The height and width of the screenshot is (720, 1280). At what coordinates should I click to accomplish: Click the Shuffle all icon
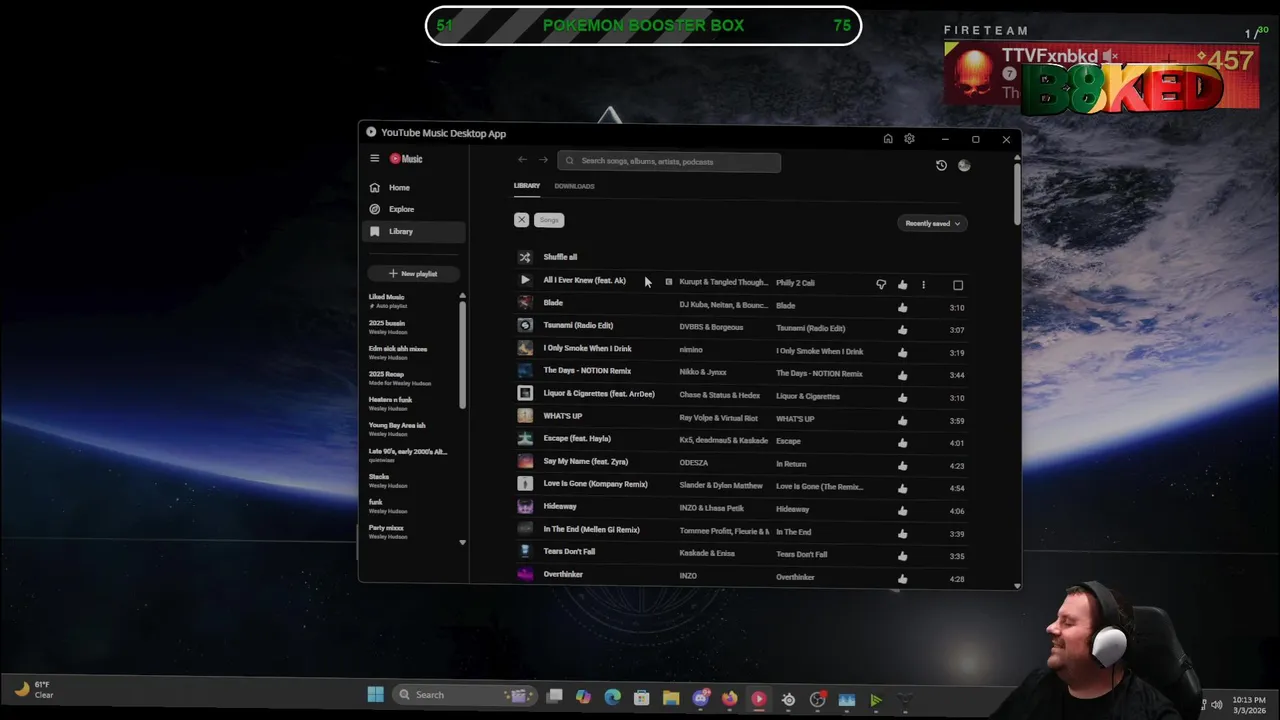pyautogui.click(x=525, y=257)
